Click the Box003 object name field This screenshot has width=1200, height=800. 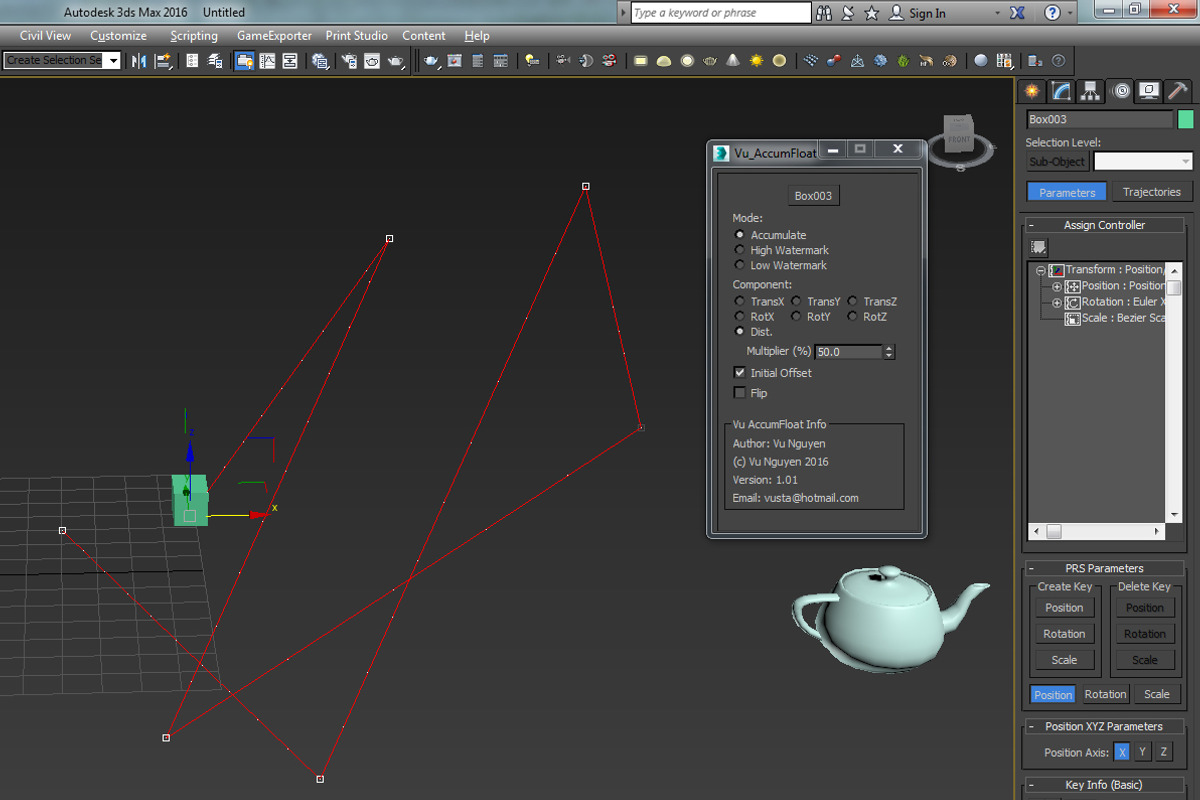point(1100,119)
